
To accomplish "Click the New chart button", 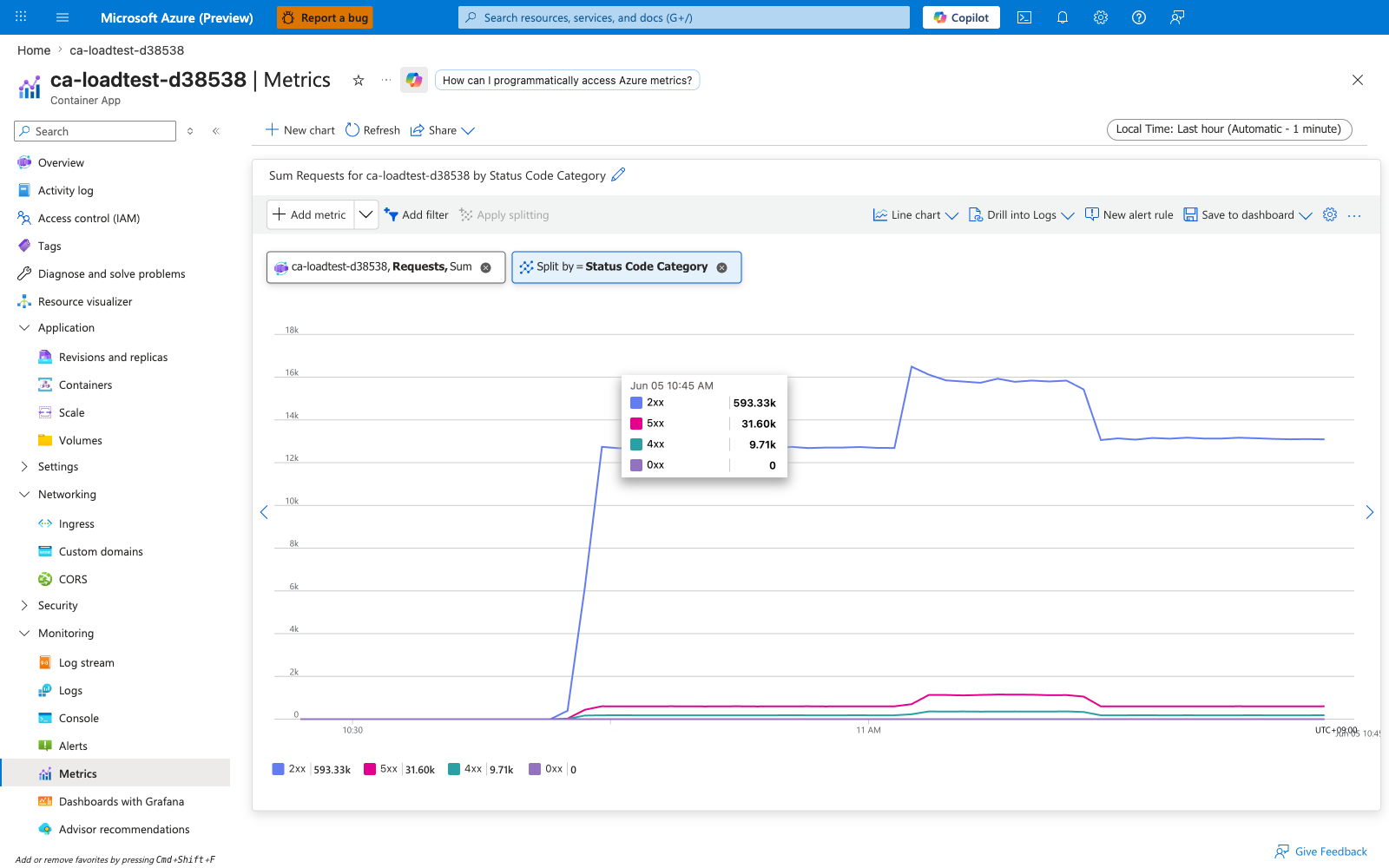I will click(300, 130).
